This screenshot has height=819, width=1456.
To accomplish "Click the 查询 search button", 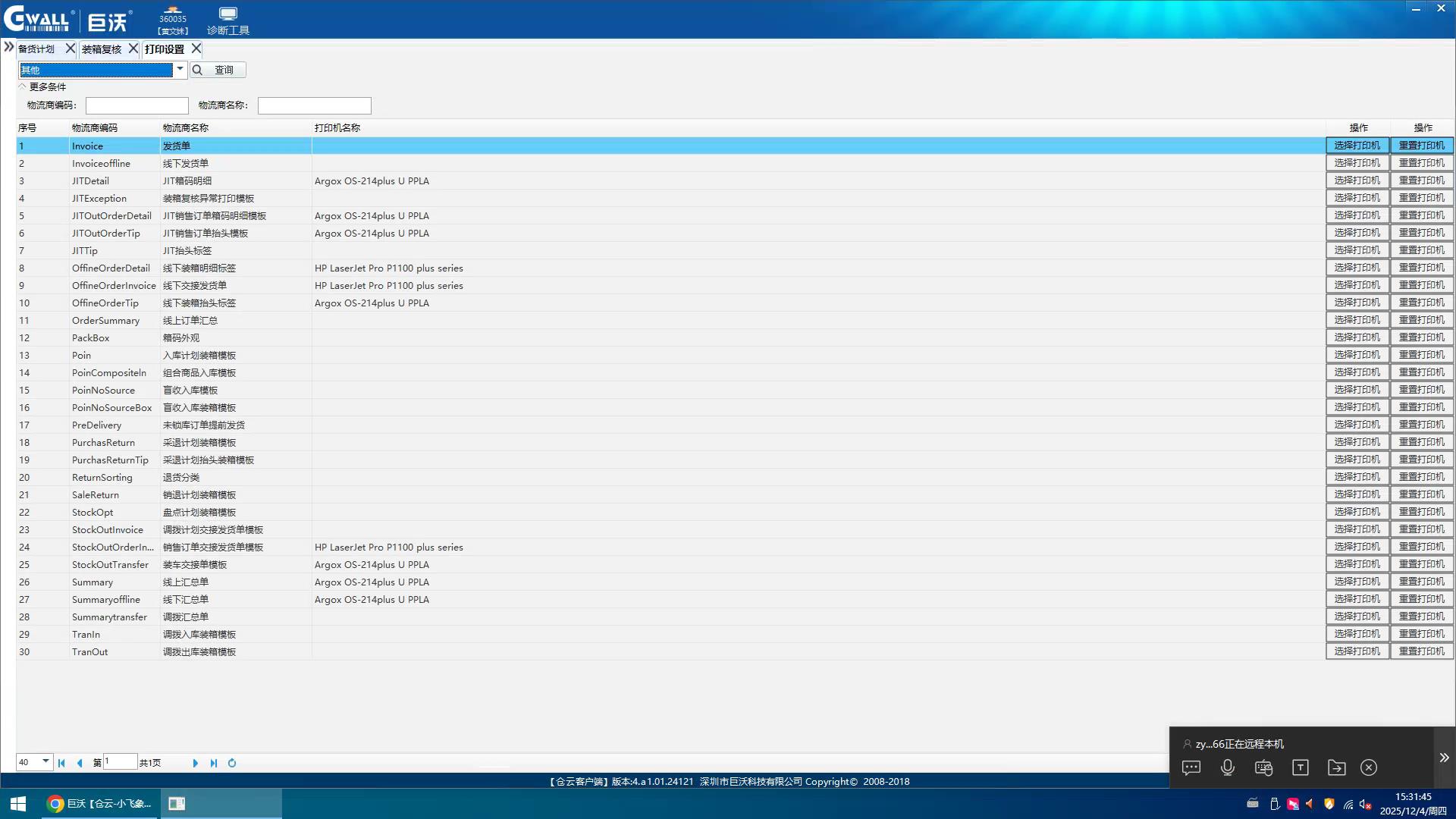I will tap(218, 70).
